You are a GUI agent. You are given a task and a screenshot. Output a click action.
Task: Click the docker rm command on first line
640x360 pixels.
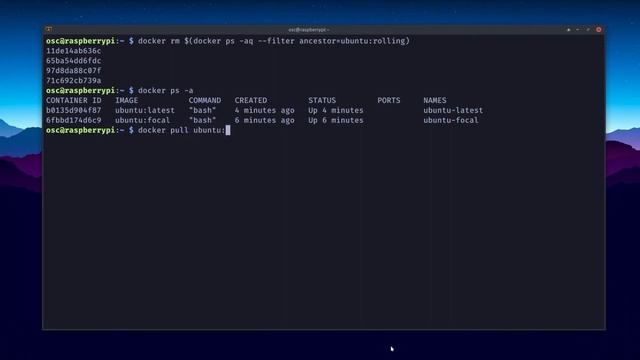pyautogui.click(x=159, y=41)
